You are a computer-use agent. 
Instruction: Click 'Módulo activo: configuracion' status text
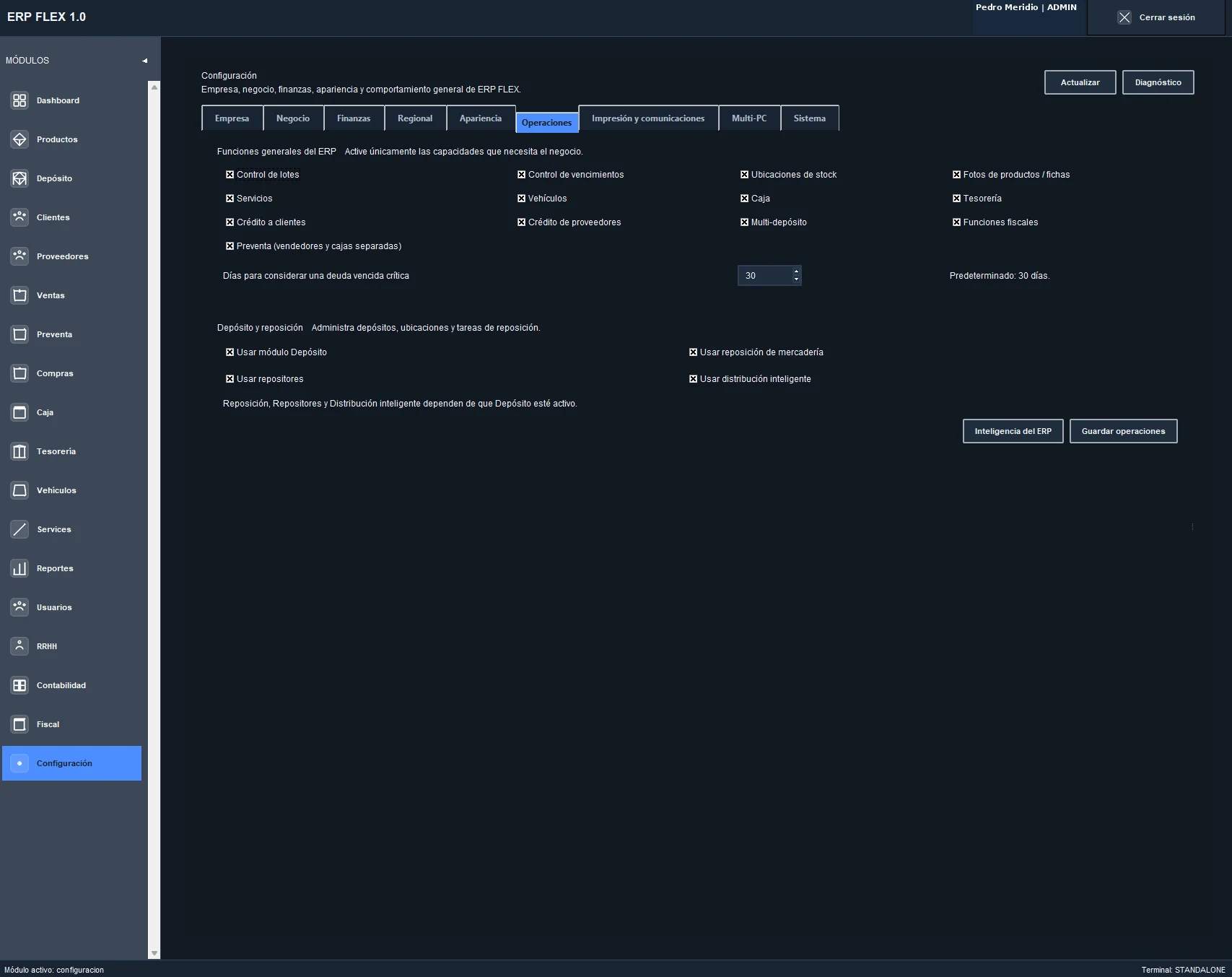click(x=54, y=970)
